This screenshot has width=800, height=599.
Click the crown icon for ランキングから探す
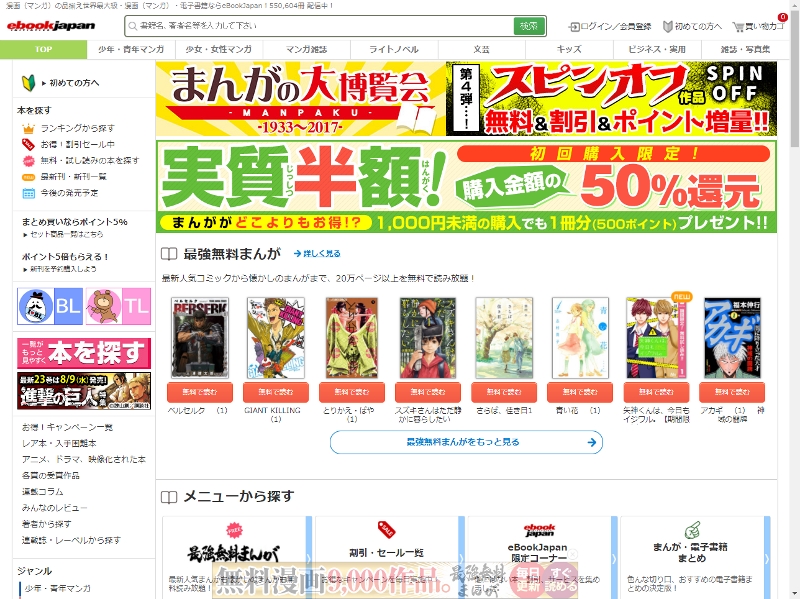pyautogui.click(x=28, y=129)
